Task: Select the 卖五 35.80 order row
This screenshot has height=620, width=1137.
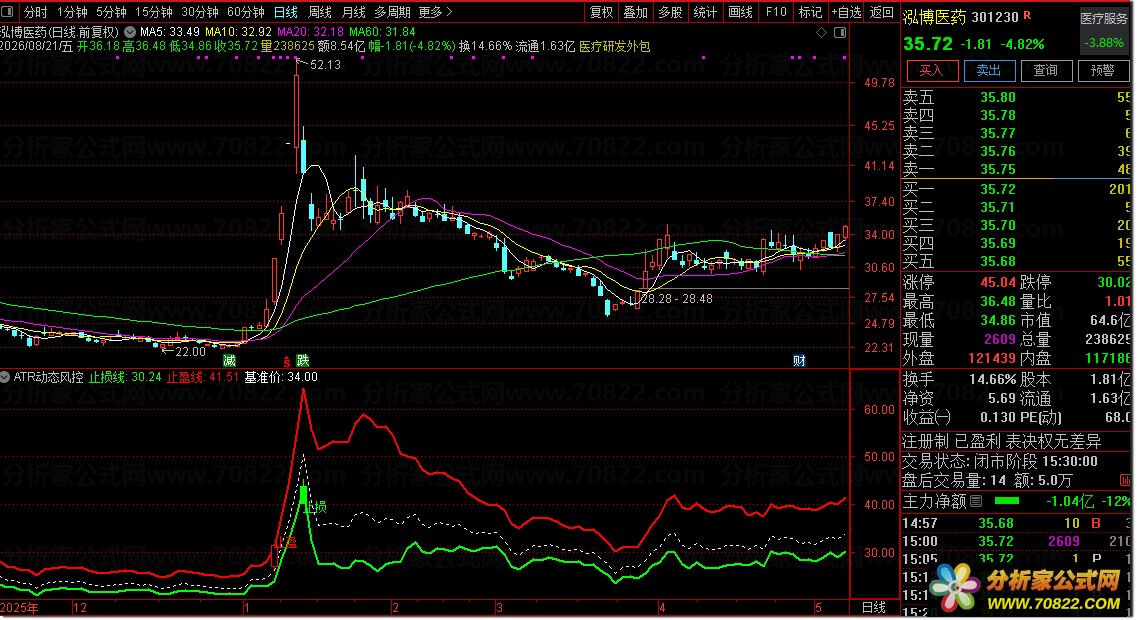Action: (x=1016, y=97)
